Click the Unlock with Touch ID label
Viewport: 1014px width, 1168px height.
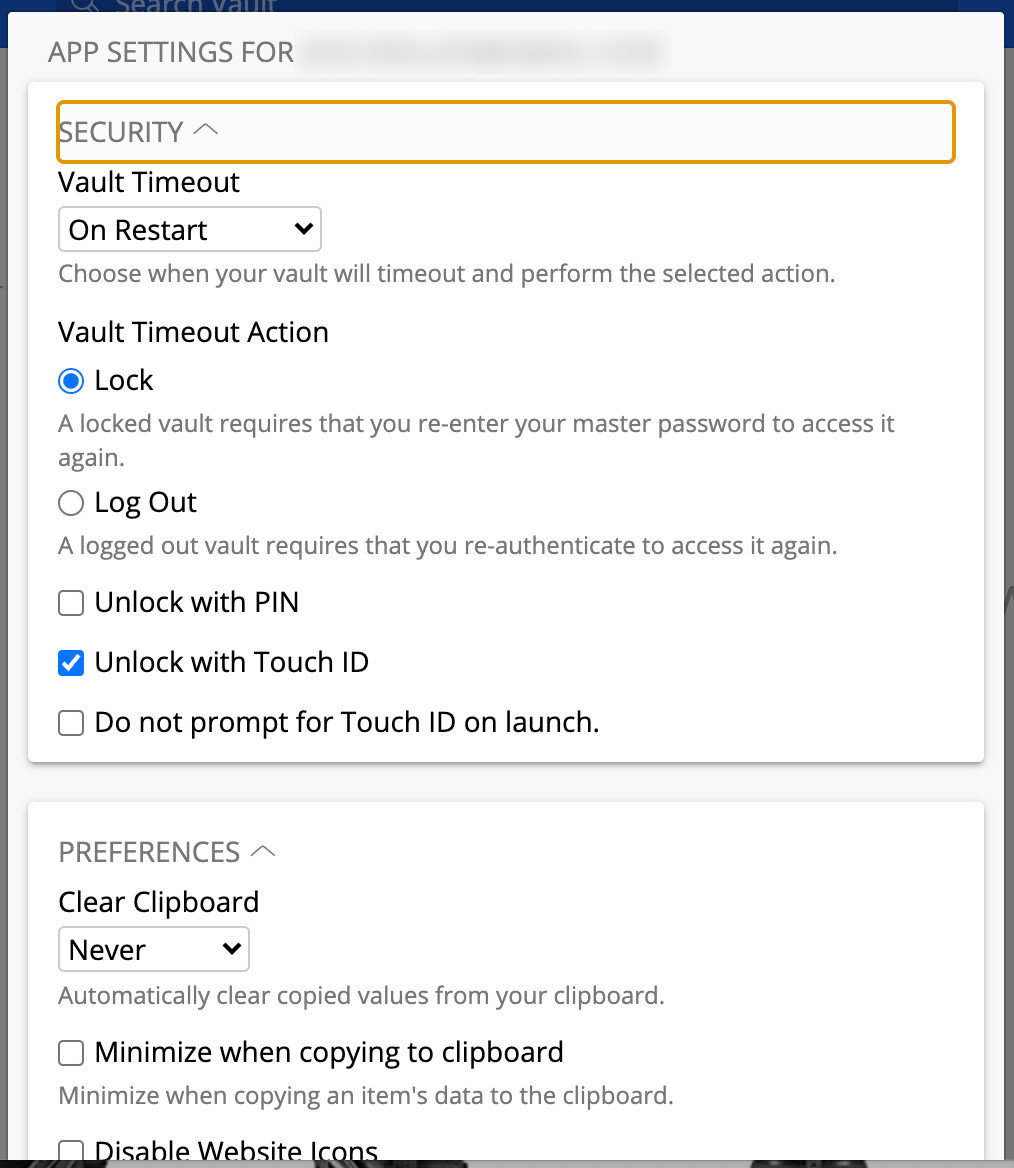coord(232,663)
